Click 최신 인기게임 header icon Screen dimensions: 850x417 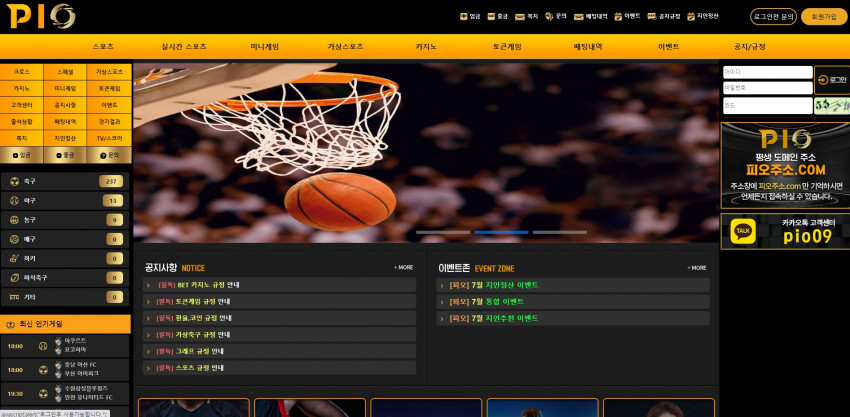point(10,324)
